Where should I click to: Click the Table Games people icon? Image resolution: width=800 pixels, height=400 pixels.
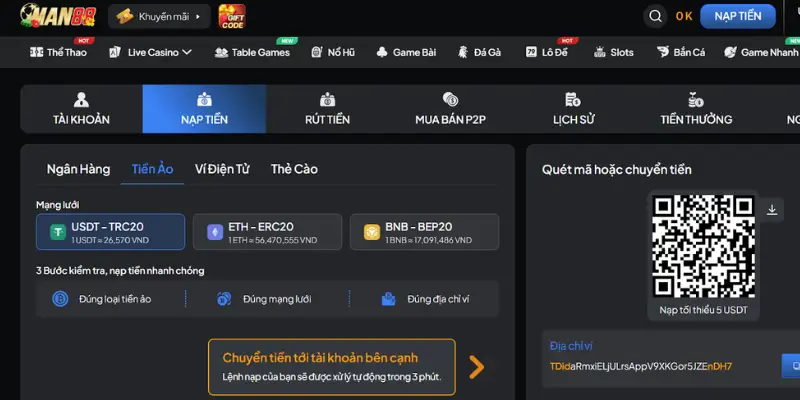[x=221, y=52]
